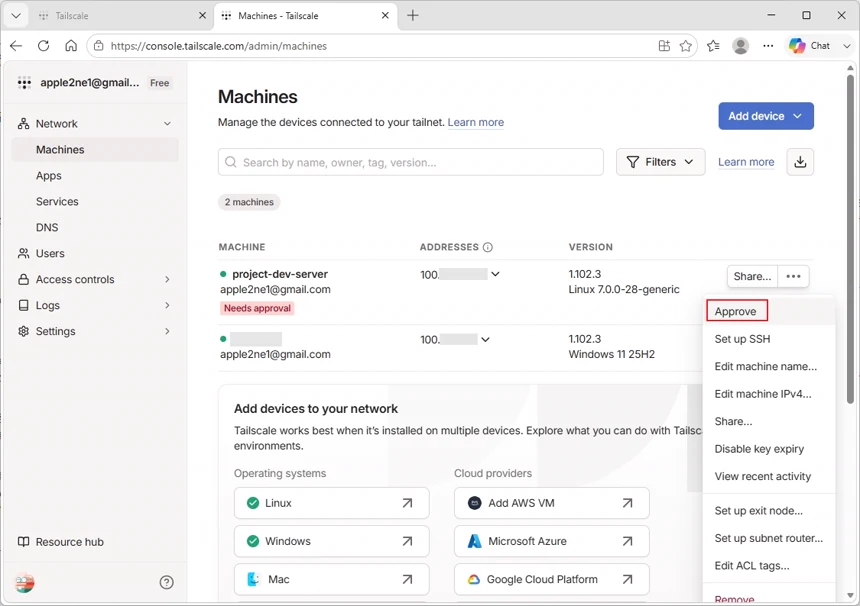
Task: Open the tab search chevron at top left
Action: tap(16, 15)
